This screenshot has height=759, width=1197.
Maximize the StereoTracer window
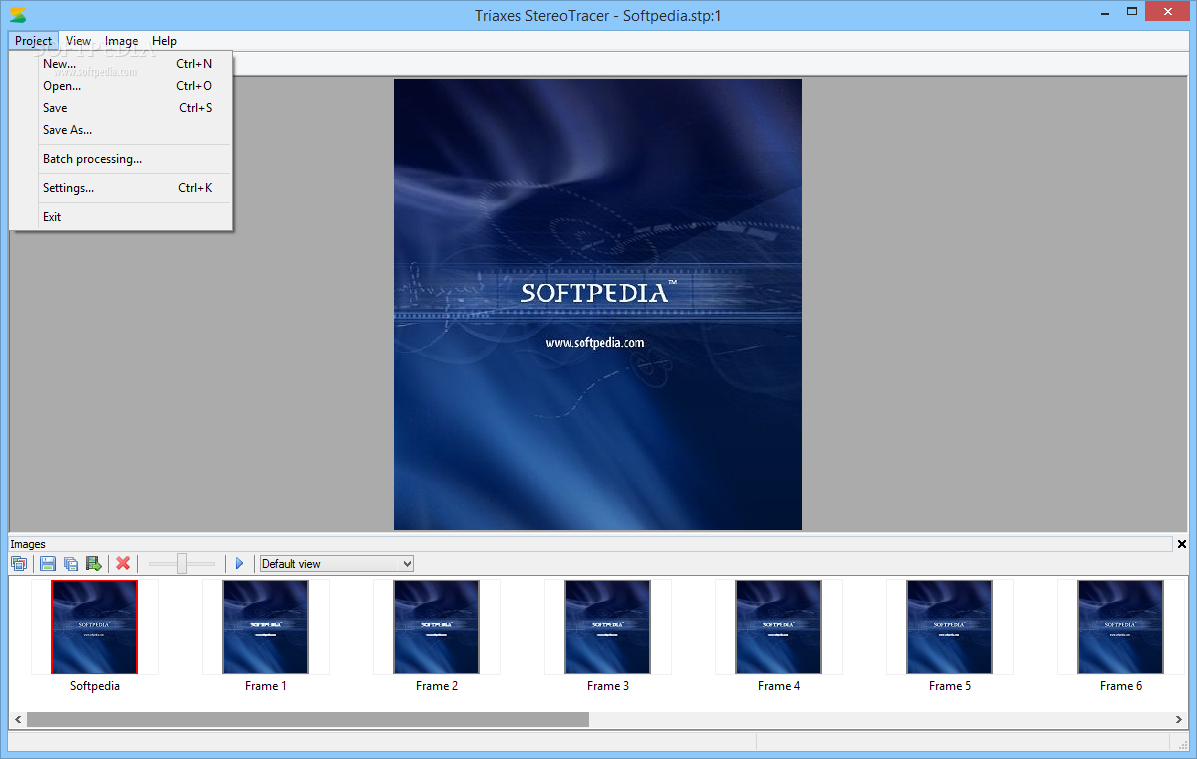(x=1132, y=12)
